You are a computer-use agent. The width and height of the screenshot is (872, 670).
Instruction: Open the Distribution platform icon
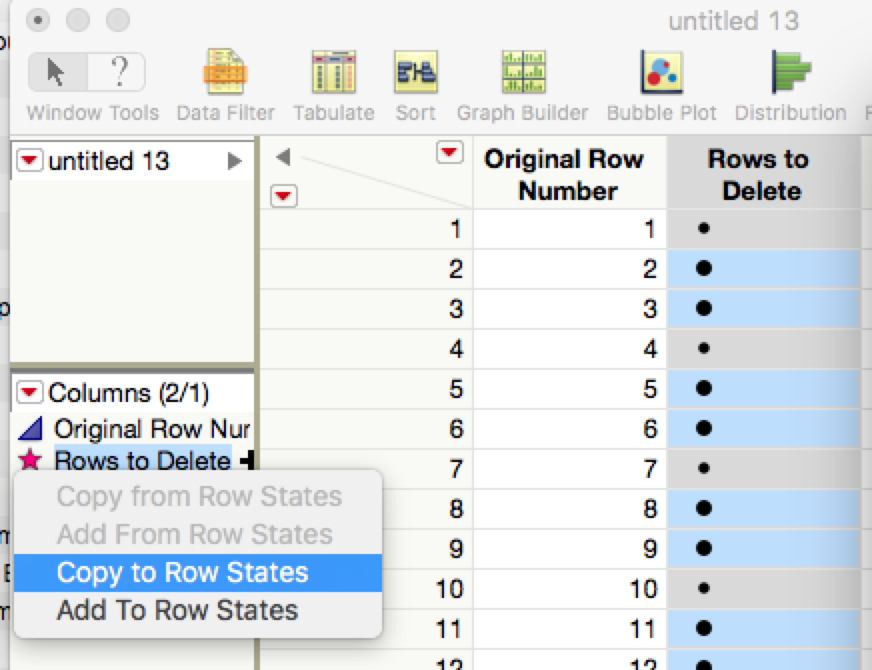click(x=790, y=74)
